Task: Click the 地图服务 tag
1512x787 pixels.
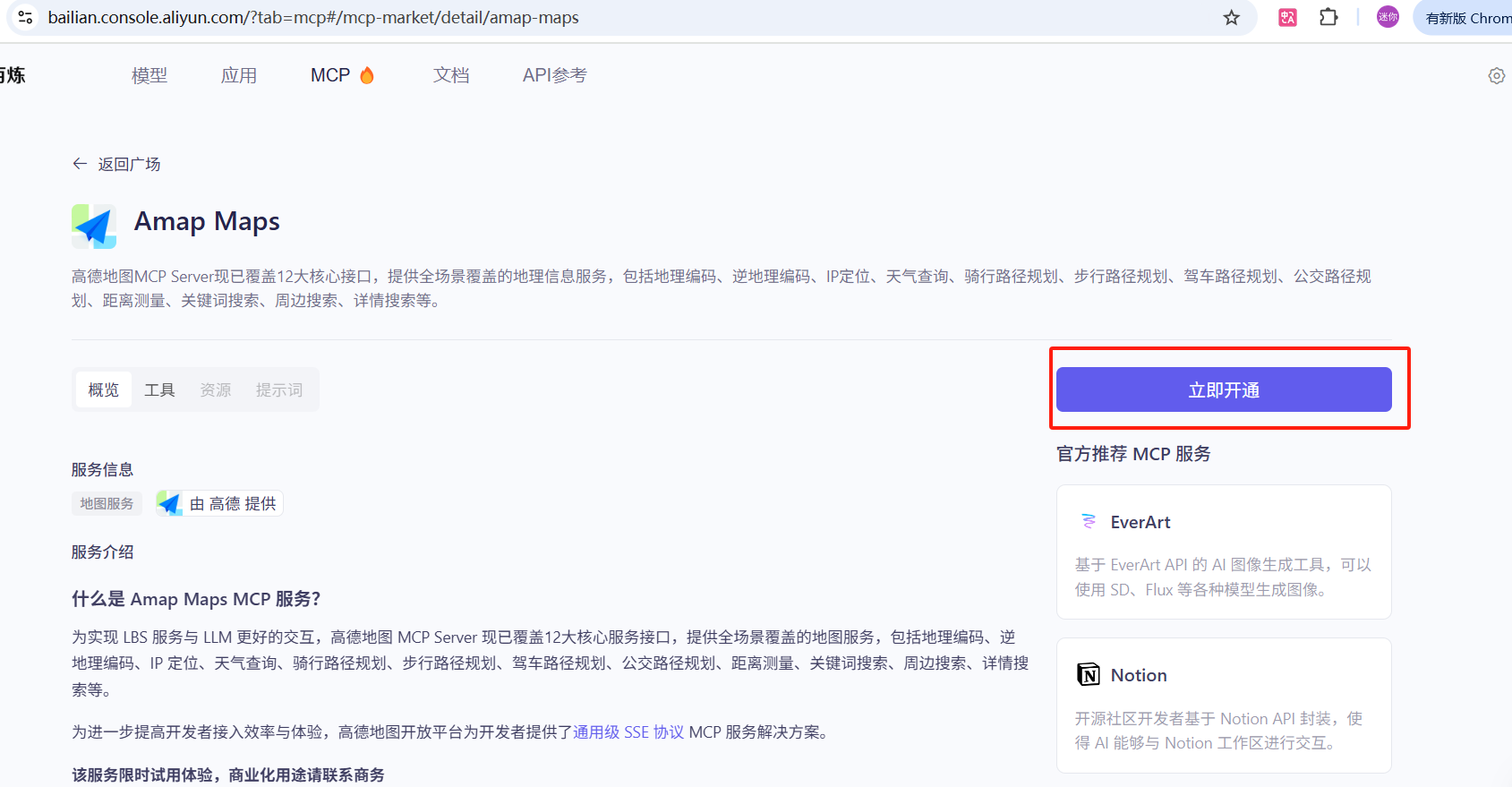Action: coord(107,503)
